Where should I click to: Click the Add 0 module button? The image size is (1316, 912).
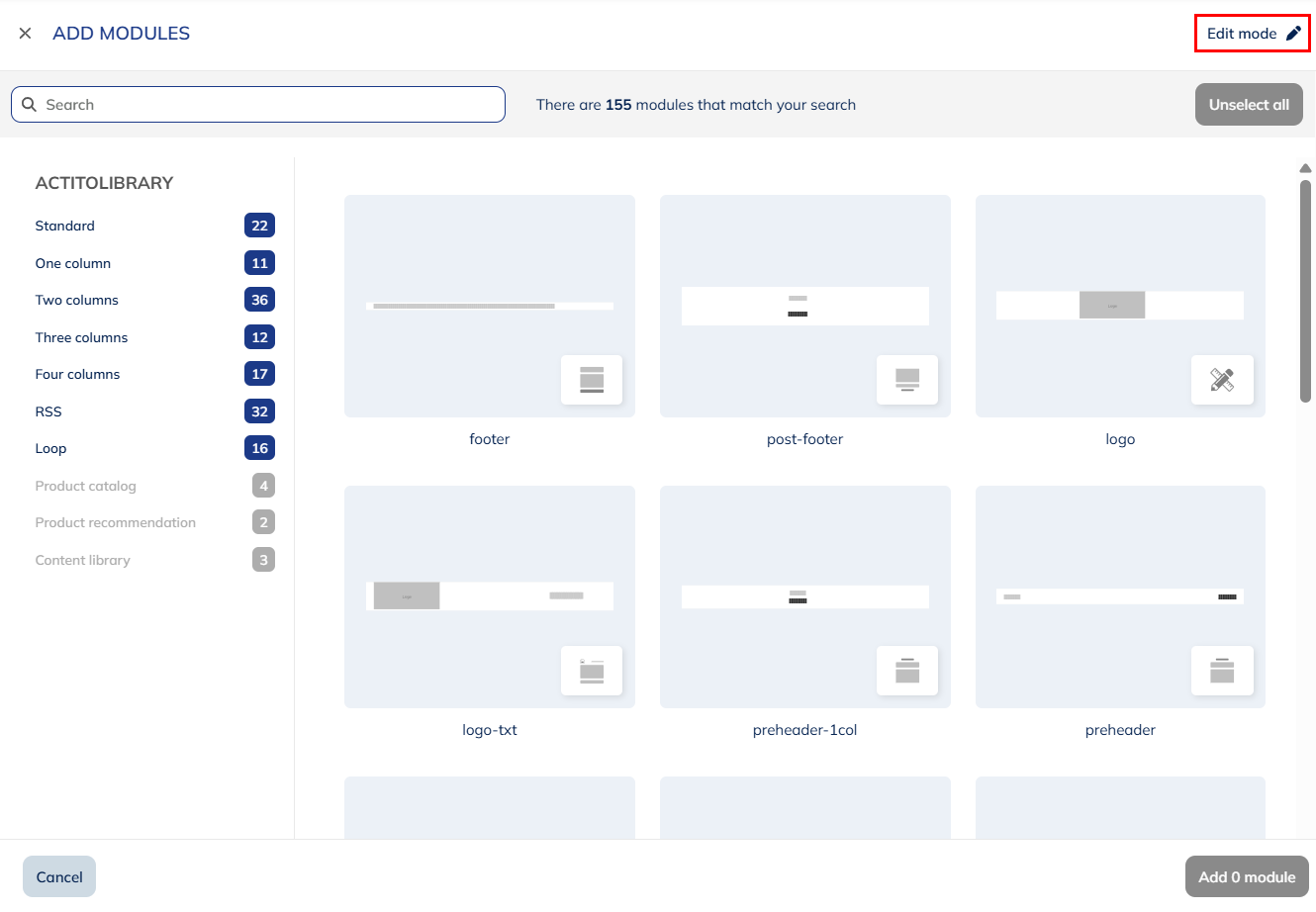[x=1247, y=876]
